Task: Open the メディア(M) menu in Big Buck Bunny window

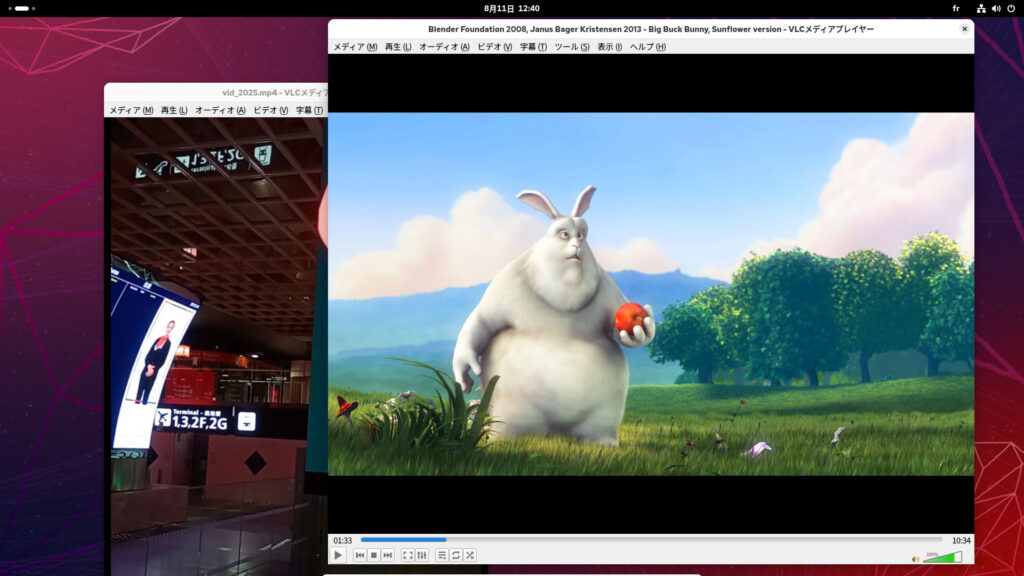Action: [355, 47]
